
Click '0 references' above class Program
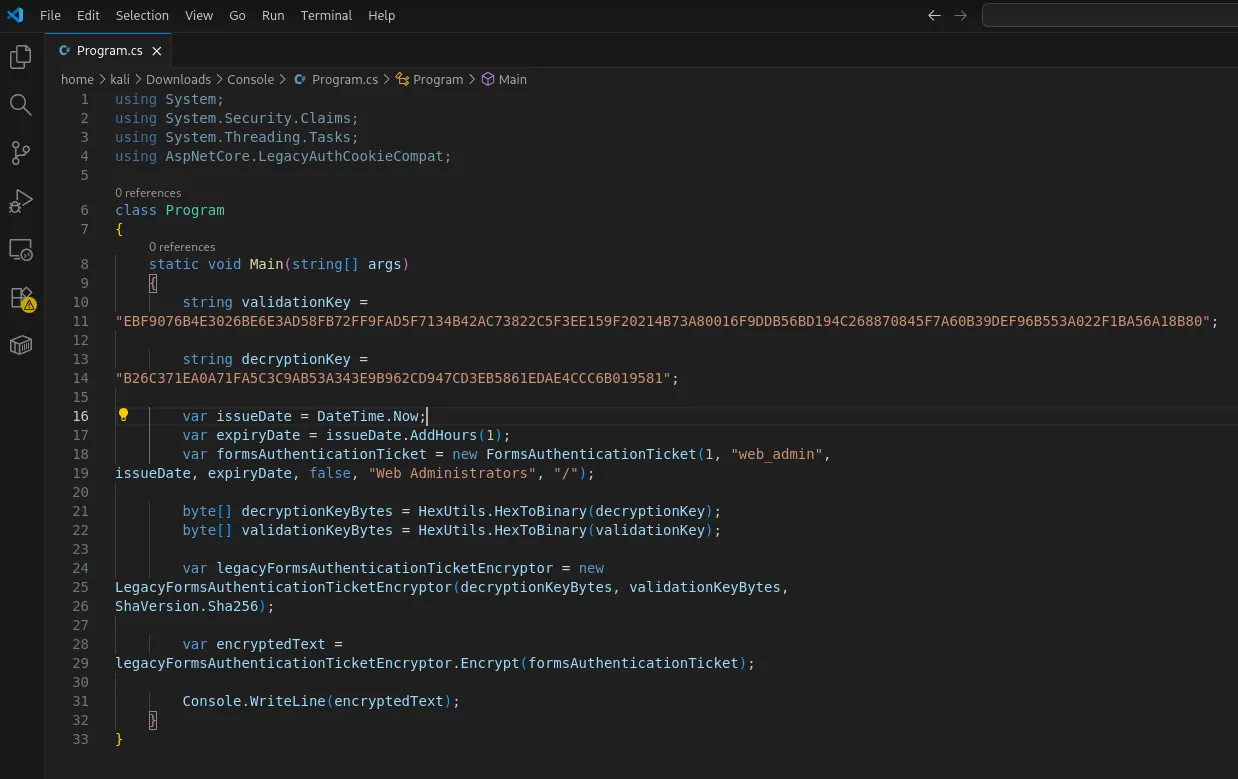[x=148, y=193]
